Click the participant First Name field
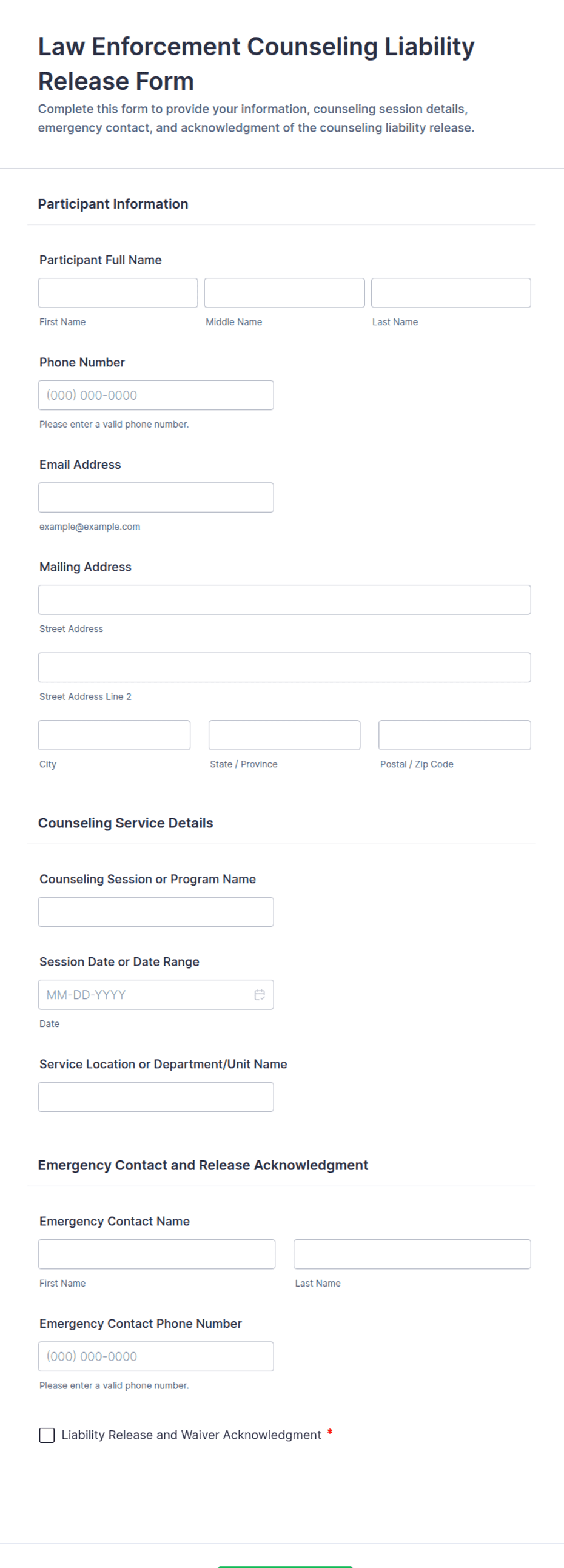Image resolution: width=564 pixels, height=1568 pixels. (x=118, y=293)
